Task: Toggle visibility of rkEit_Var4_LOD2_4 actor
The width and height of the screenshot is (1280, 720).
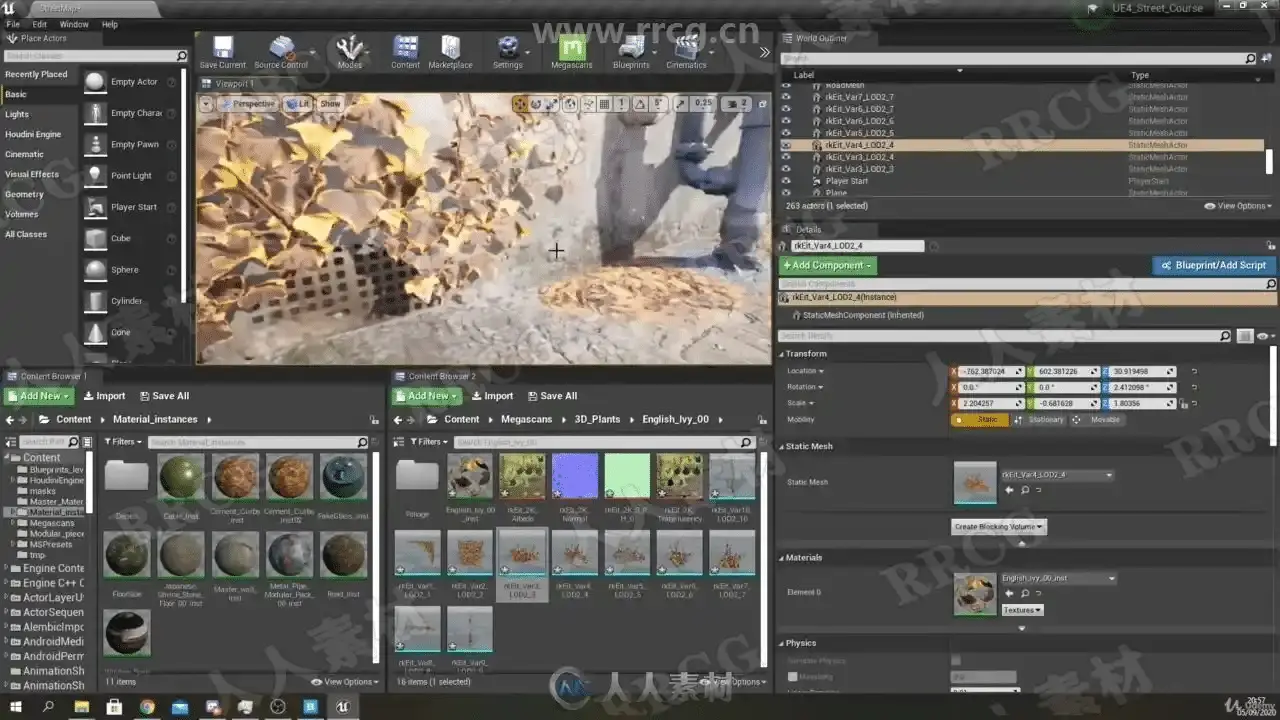Action: (786, 145)
